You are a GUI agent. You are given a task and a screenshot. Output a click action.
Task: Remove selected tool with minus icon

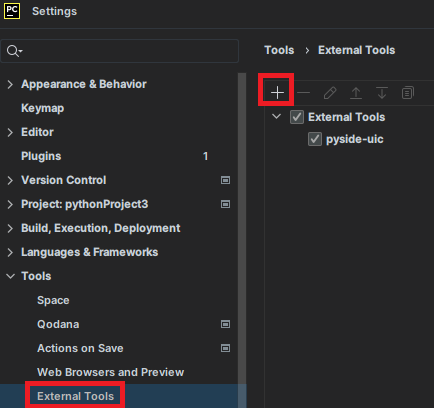point(303,92)
